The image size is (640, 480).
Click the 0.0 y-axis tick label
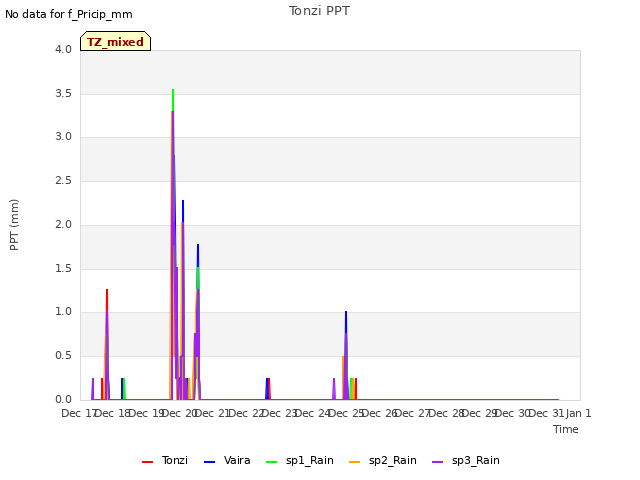point(63,399)
